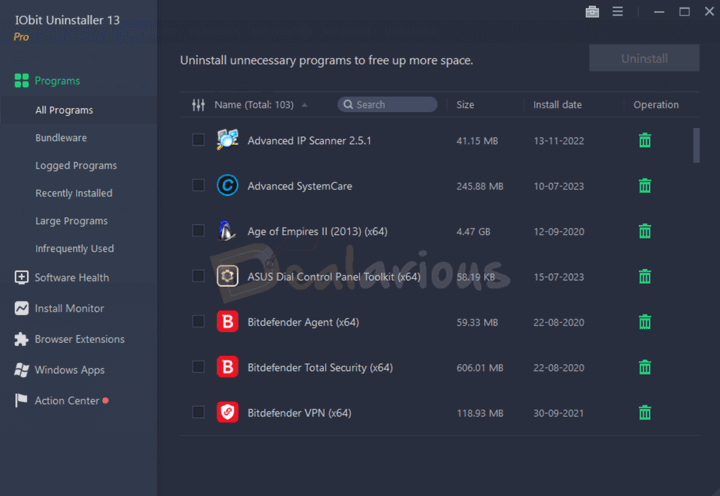Show Large Programs list

point(72,221)
